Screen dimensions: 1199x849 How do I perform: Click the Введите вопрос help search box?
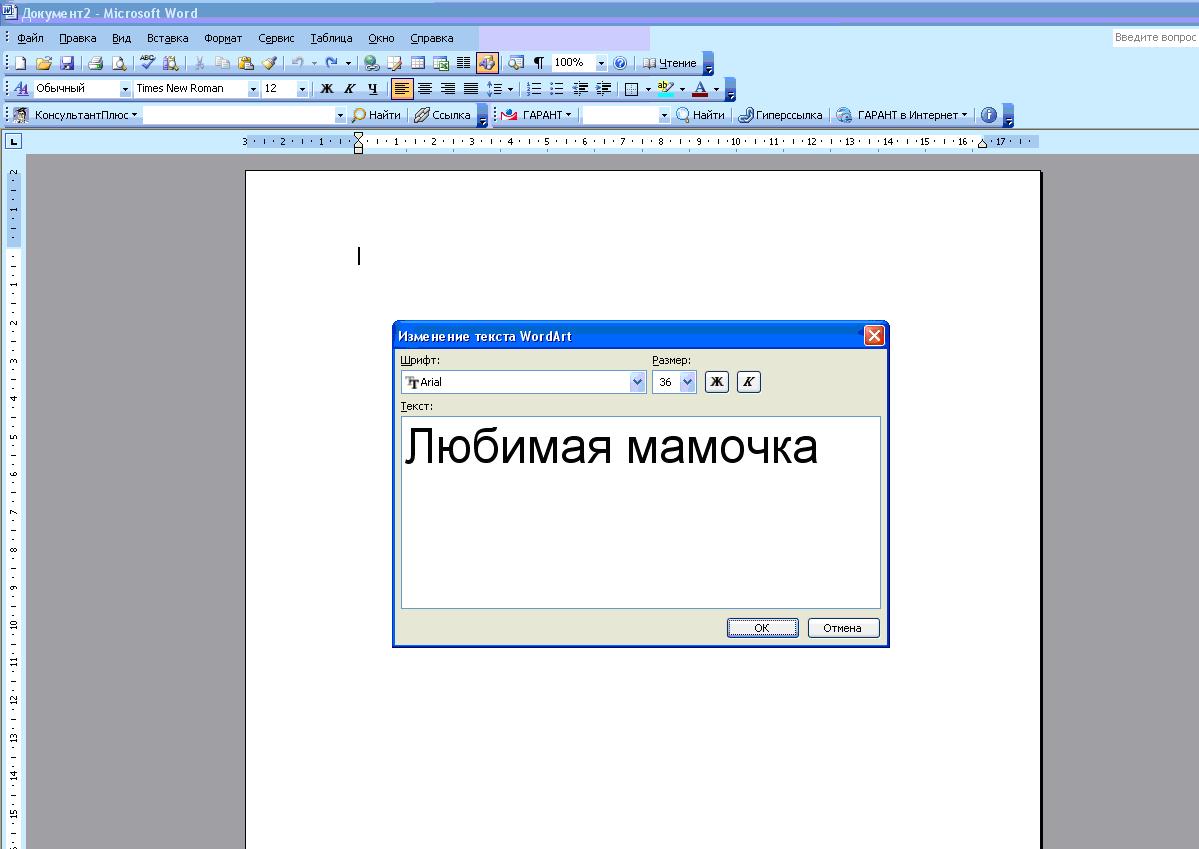click(x=1155, y=37)
